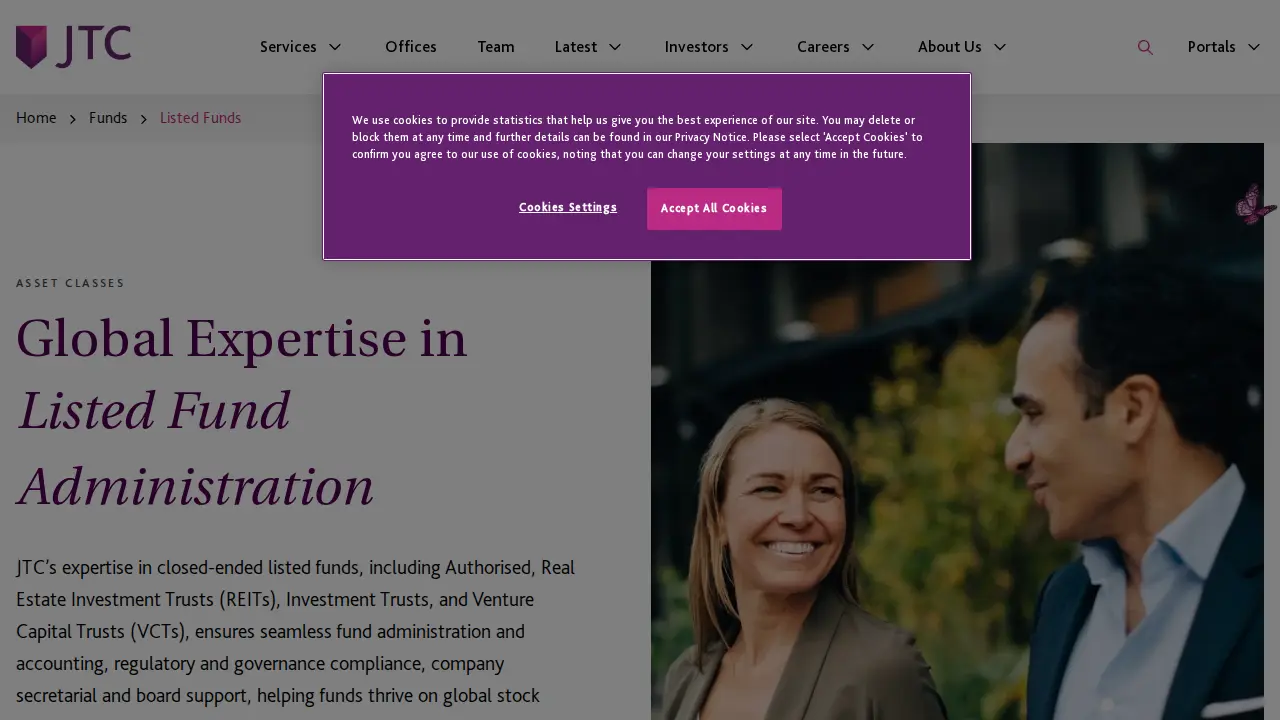Image resolution: width=1280 pixels, height=720 pixels.
Task: Open the search magnifier icon
Action: (x=1145, y=47)
